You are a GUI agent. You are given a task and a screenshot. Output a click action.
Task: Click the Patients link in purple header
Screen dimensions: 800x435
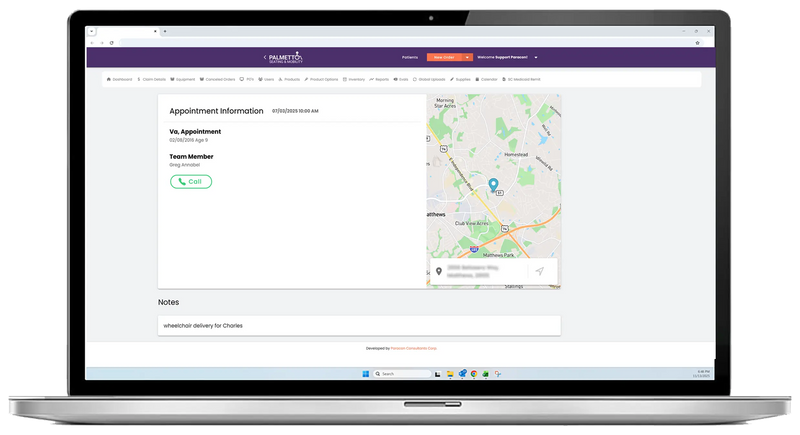click(x=410, y=58)
